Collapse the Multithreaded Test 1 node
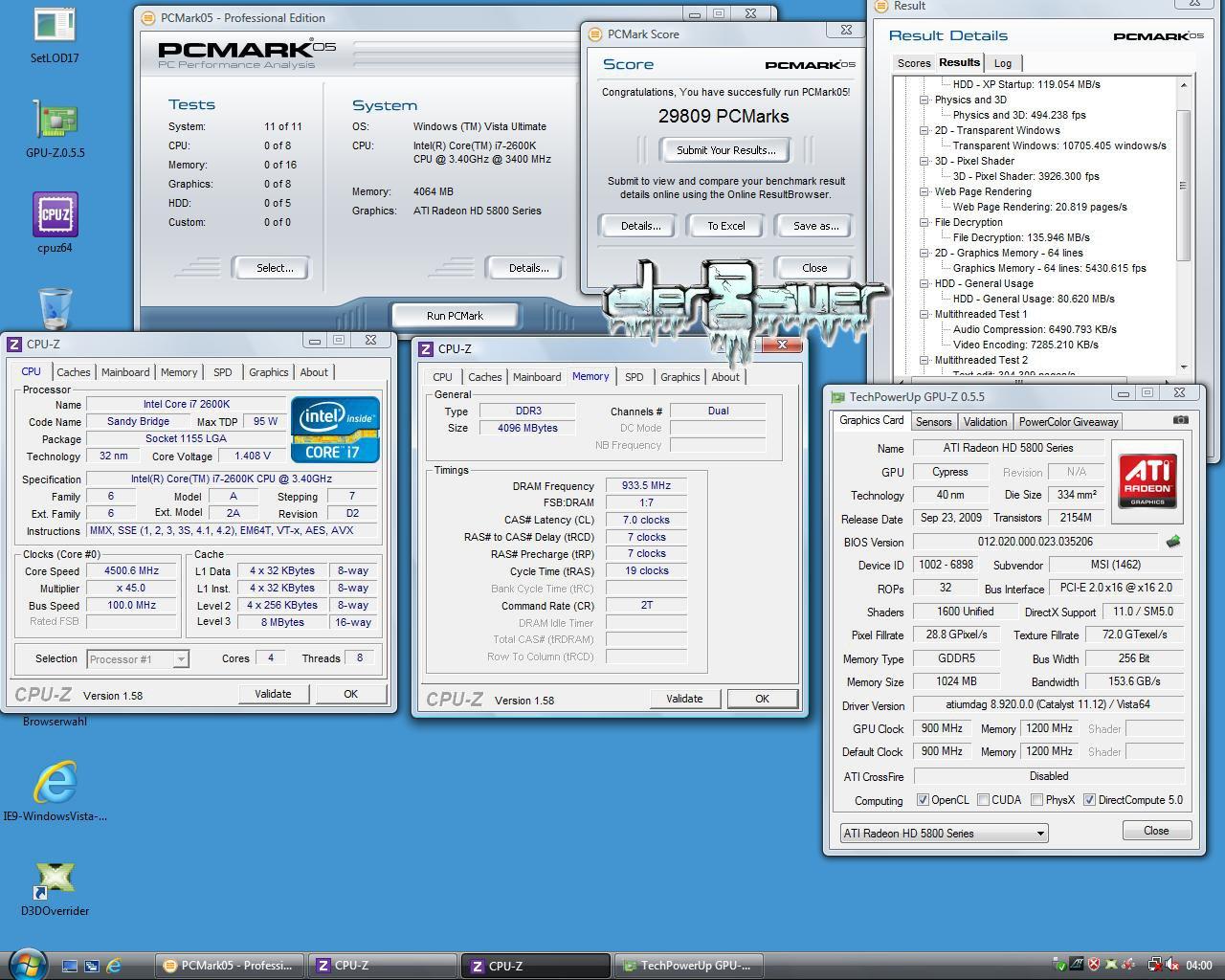The height and width of the screenshot is (980, 1225). click(x=924, y=314)
